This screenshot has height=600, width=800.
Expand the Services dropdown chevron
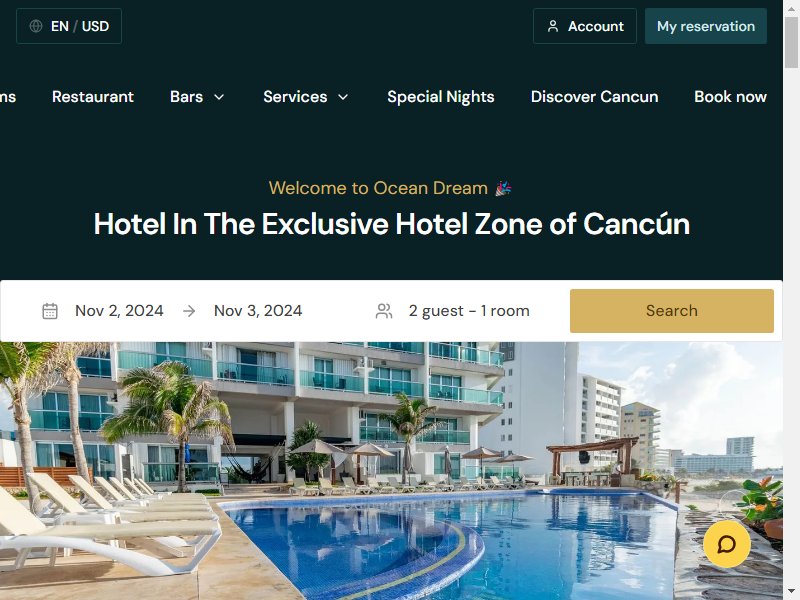[x=343, y=97]
